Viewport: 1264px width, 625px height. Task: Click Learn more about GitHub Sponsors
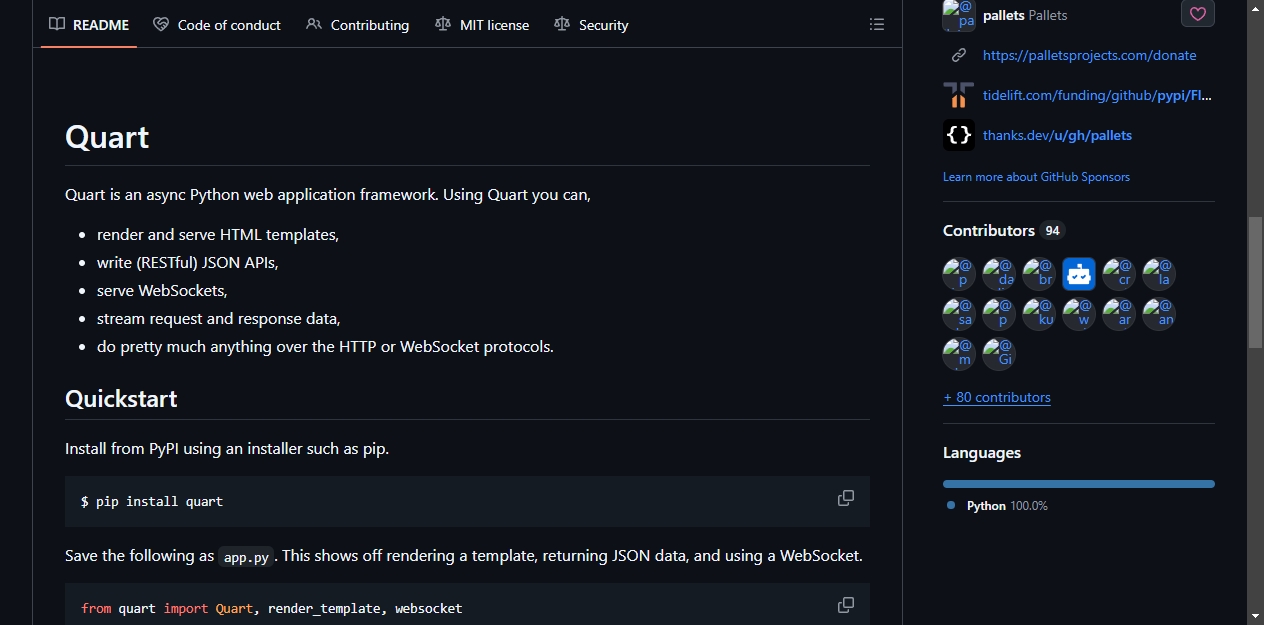tap(1036, 177)
